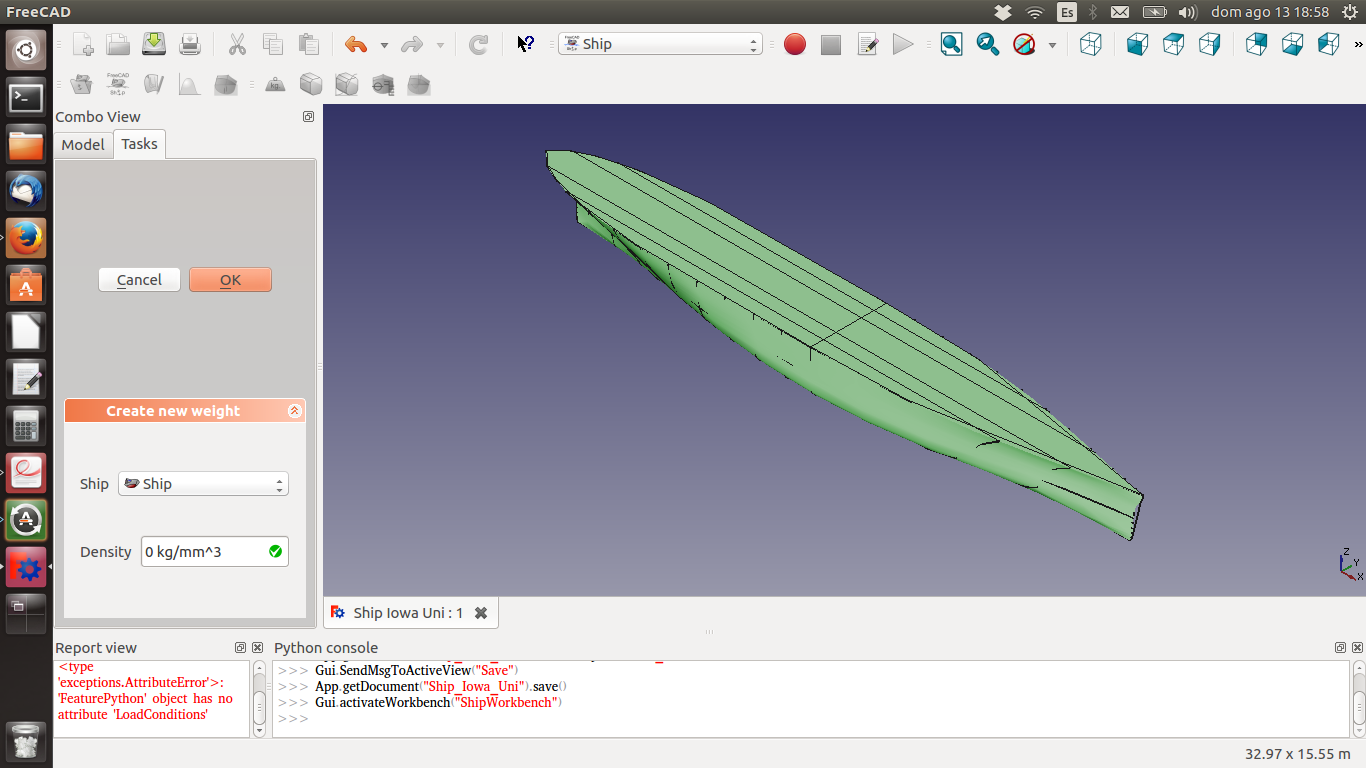Screen dimensions: 1366x768
Task: Switch to the front view cube icon
Action: pos(1137,44)
